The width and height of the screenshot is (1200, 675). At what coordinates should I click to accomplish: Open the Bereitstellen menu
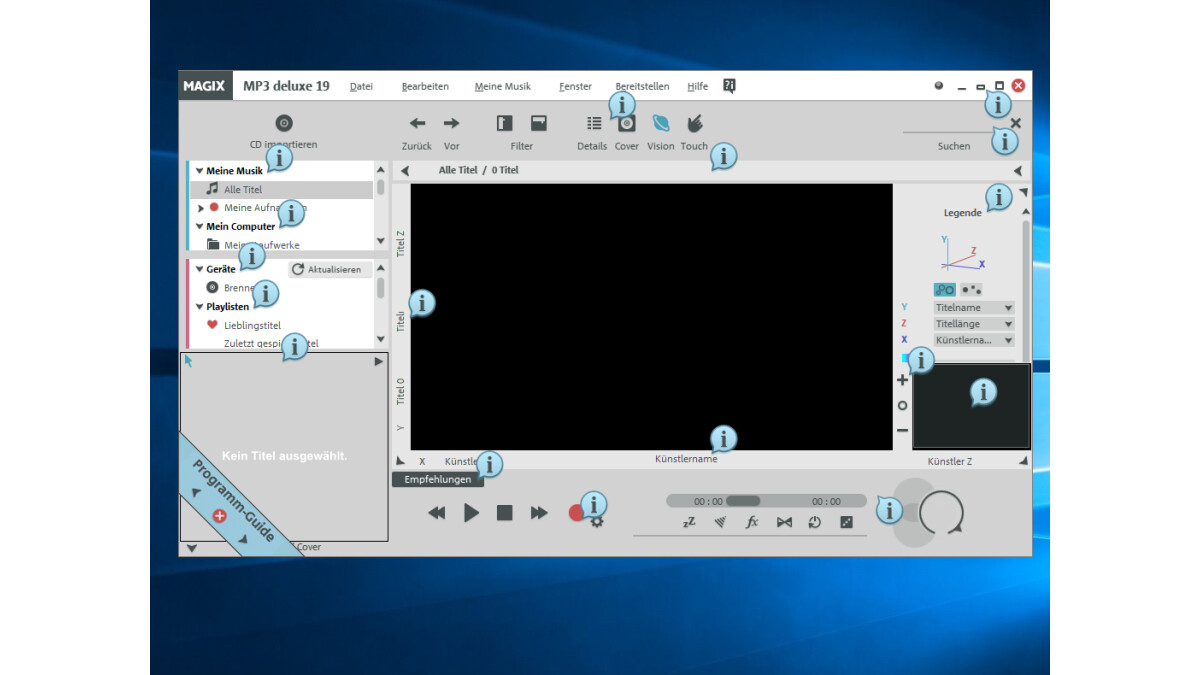(642, 86)
